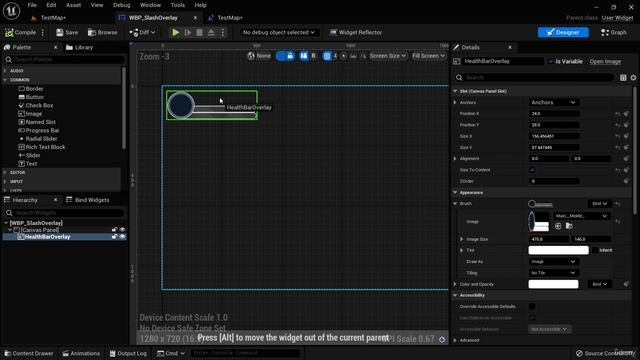
Task: Open the Edit menu
Action: pos(51,5)
